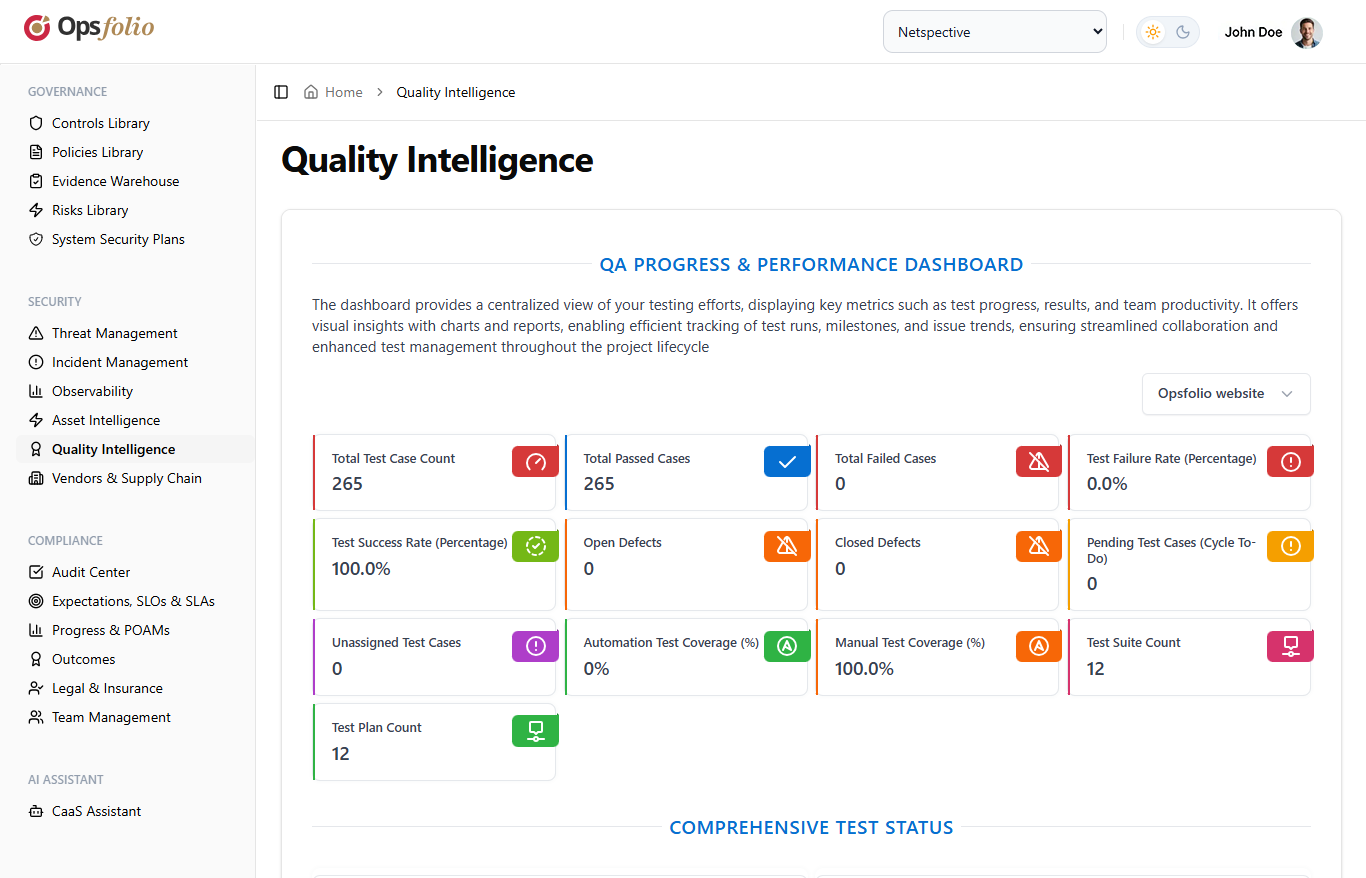1366x878 pixels.
Task: Click the document icon beside Policies Library
Action: (36, 152)
